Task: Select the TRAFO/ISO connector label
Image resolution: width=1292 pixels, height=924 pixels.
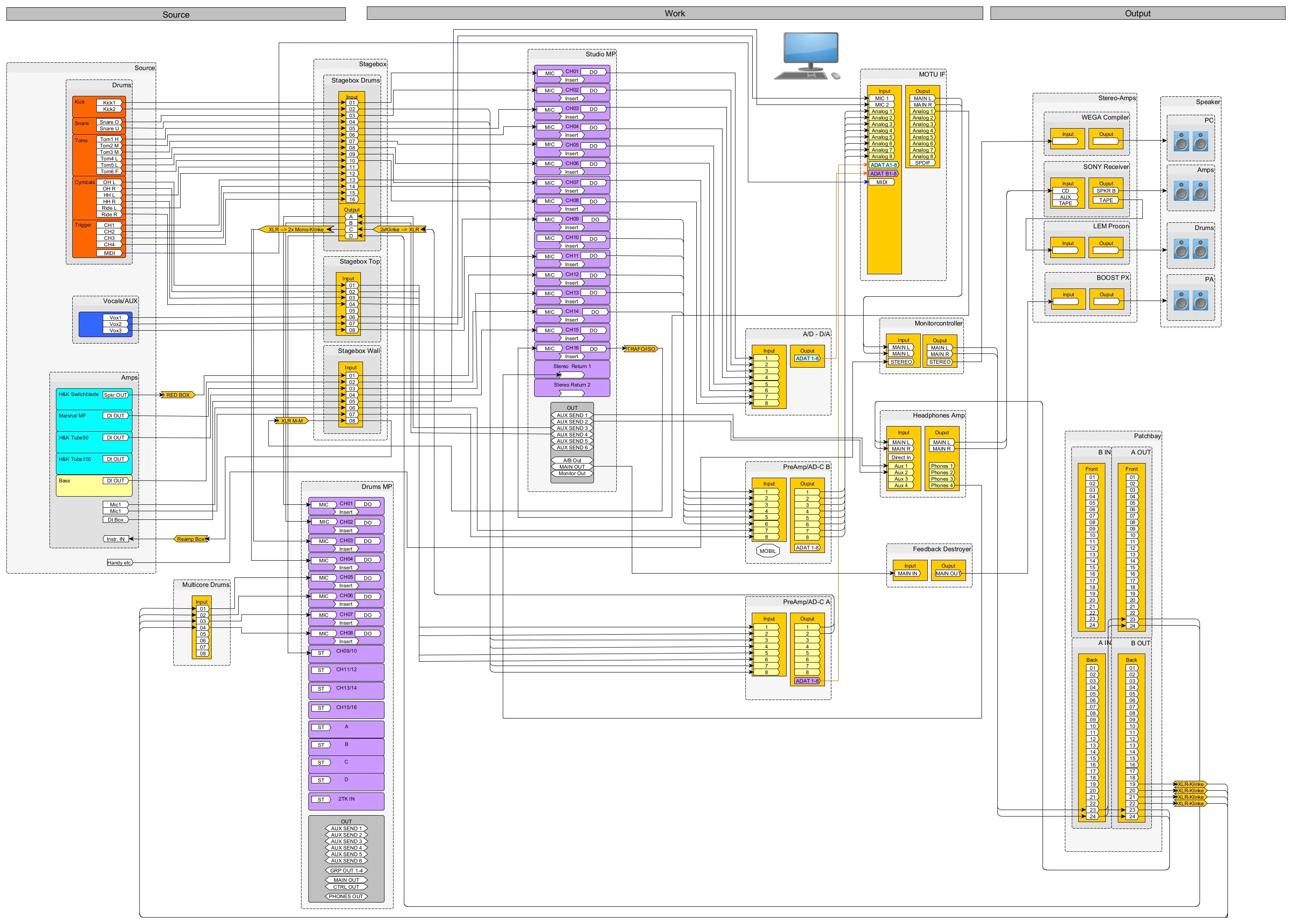Action: point(641,349)
